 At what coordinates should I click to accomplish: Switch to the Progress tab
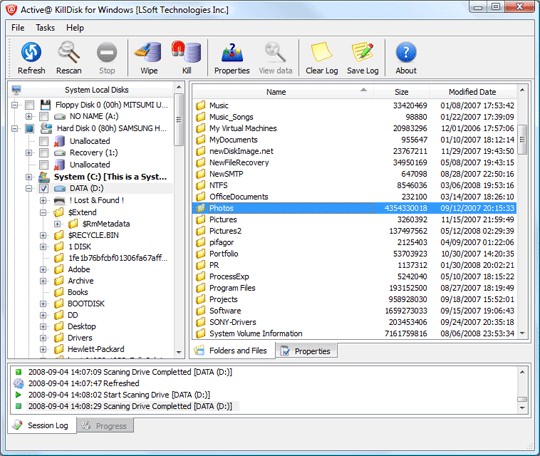coord(105,426)
